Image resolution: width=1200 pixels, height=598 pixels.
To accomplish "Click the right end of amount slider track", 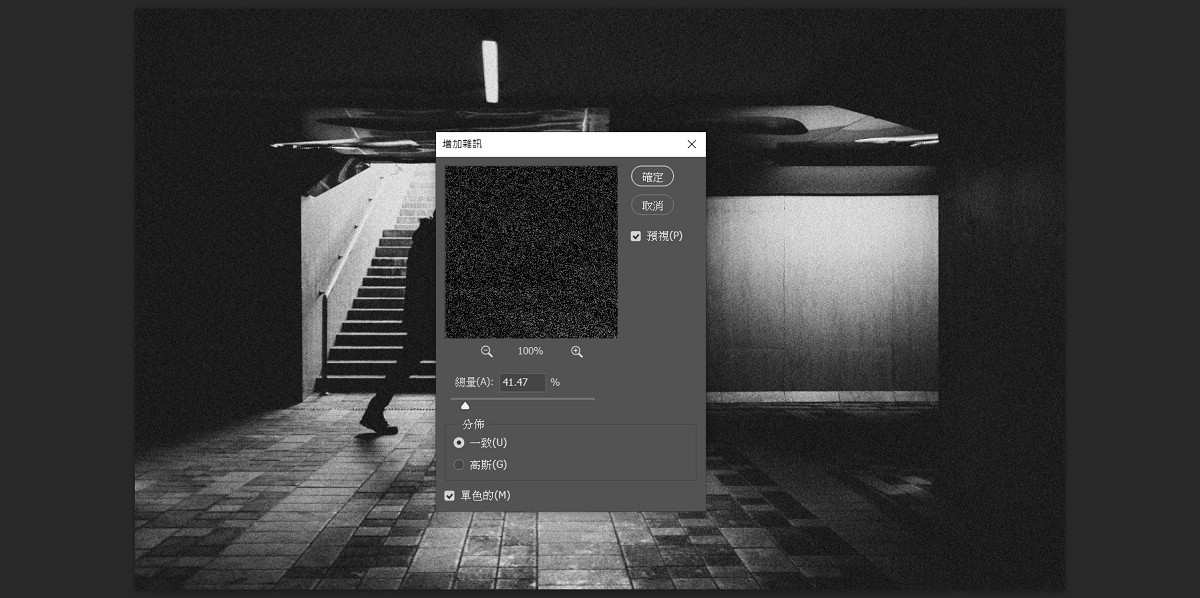I will 593,398.
